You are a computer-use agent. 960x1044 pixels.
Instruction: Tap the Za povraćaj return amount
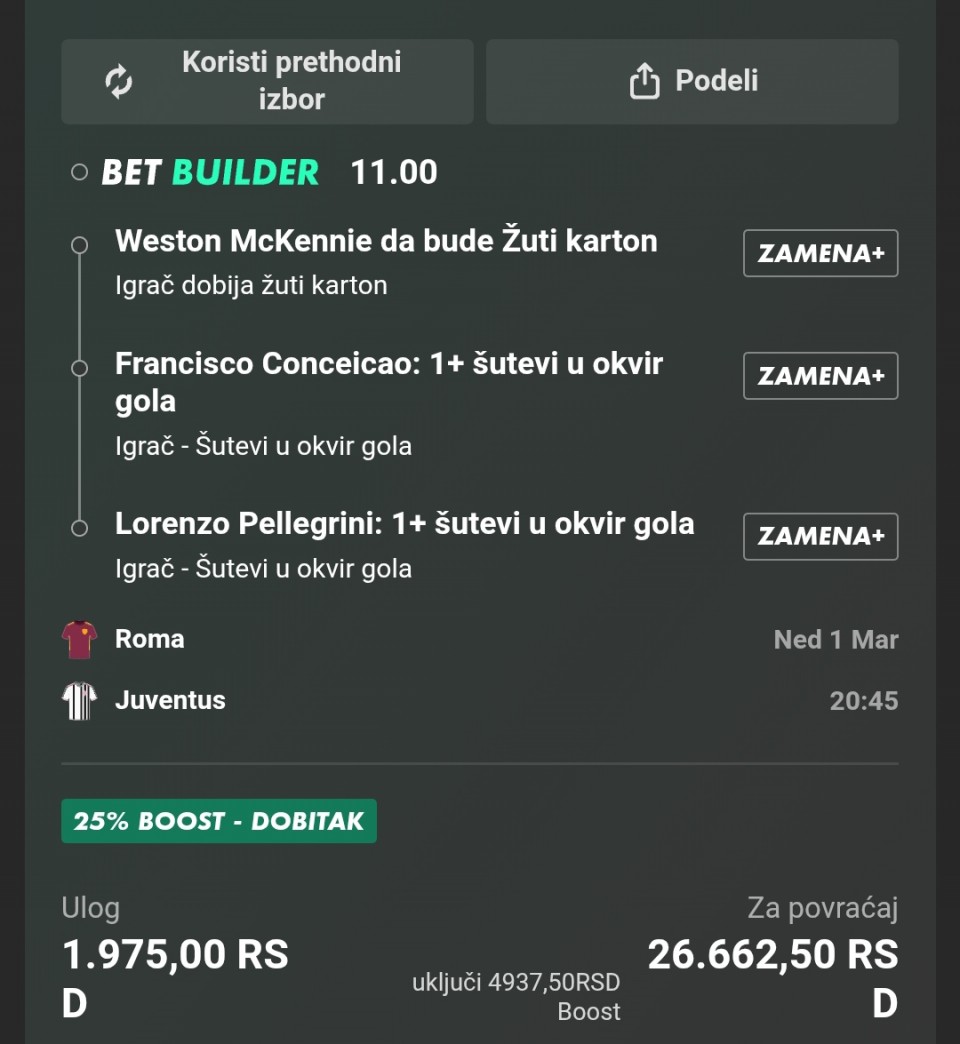pyautogui.click(x=772, y=955)
